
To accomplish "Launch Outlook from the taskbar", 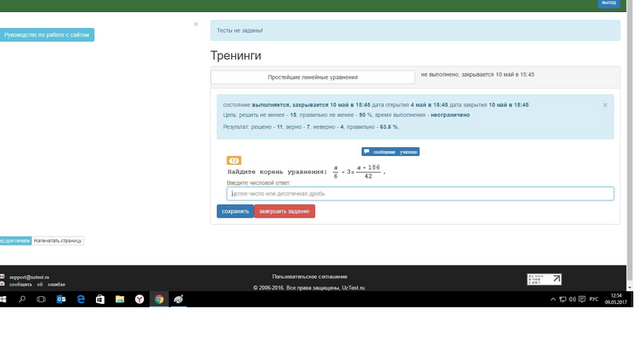I will (61, 300).
